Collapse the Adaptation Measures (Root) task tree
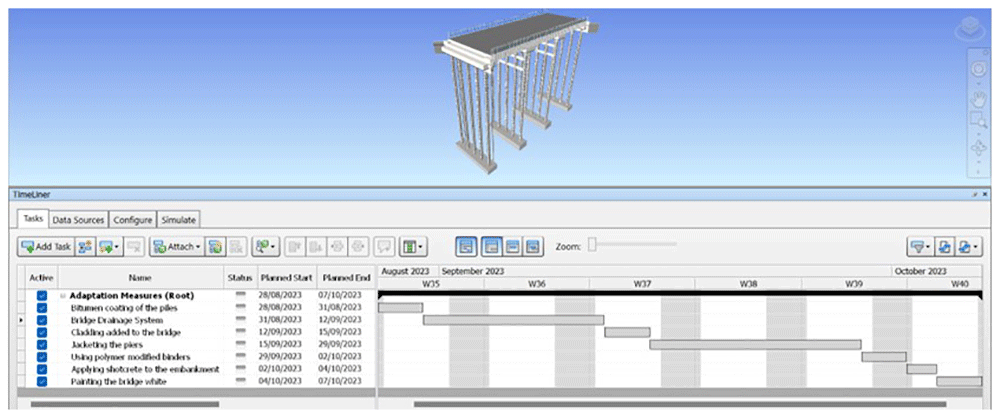Image resolution: width=1000 pixels, height=418 pixels. click(63, 296)
